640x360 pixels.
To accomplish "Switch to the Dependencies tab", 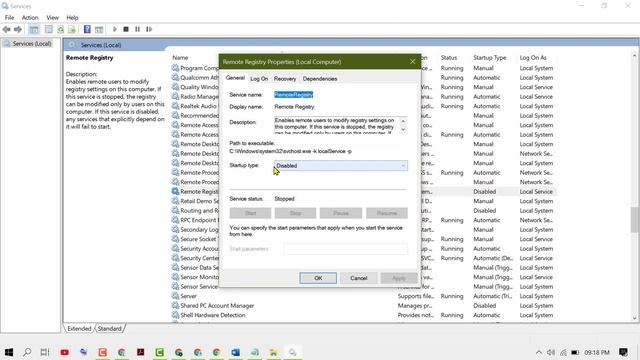I will tap(320, 79).
